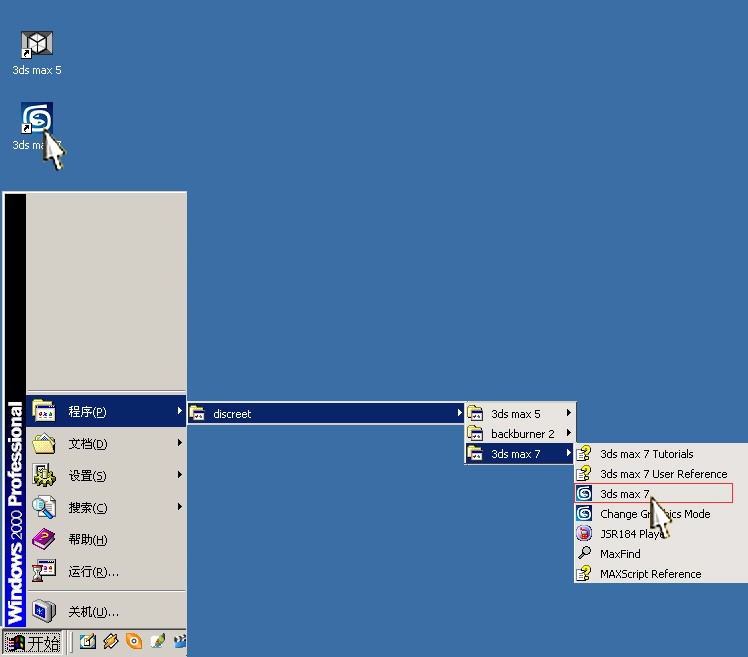Open the Run dialog from the Start menu
The image size is (748, 657).
[106, 571]
